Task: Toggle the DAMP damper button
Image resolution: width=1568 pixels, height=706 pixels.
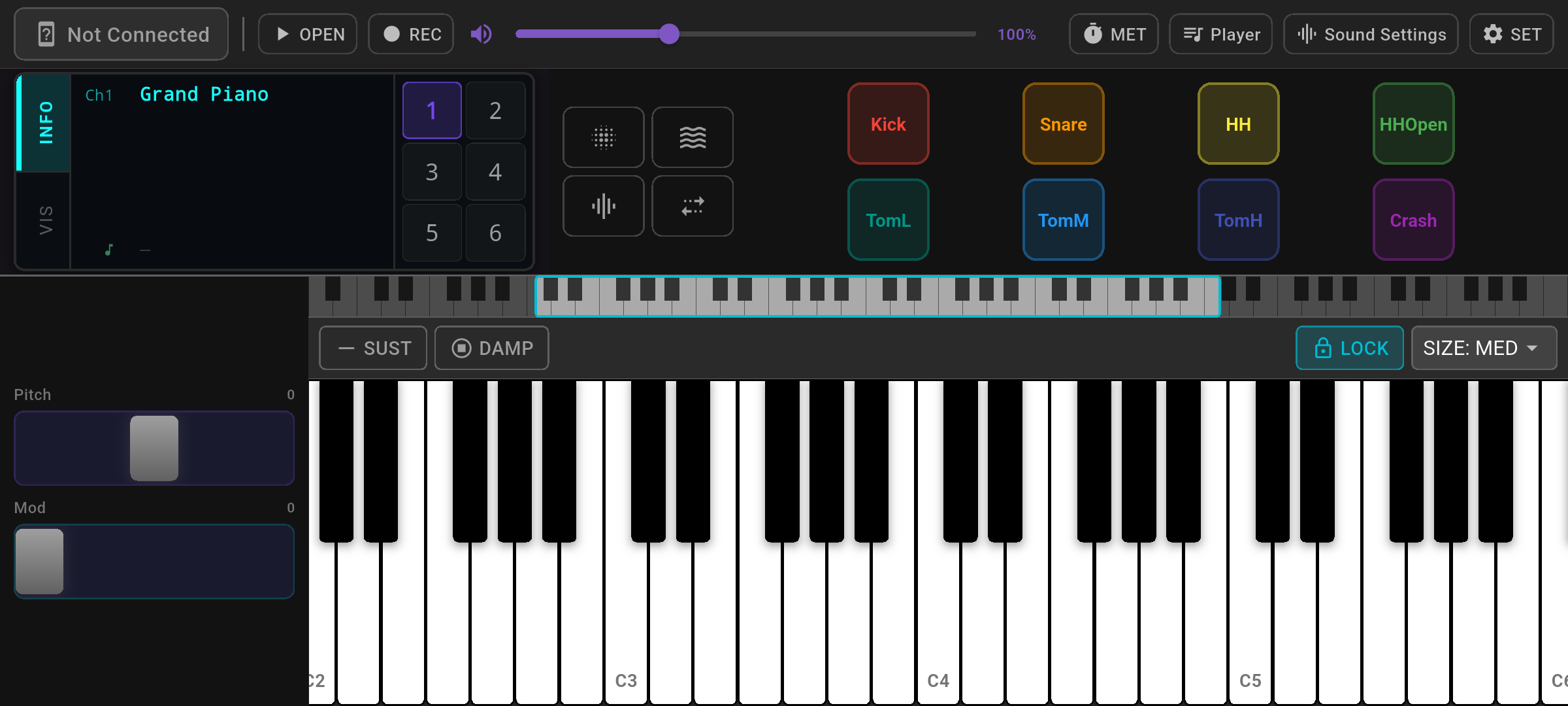Action: coord(491,348)
